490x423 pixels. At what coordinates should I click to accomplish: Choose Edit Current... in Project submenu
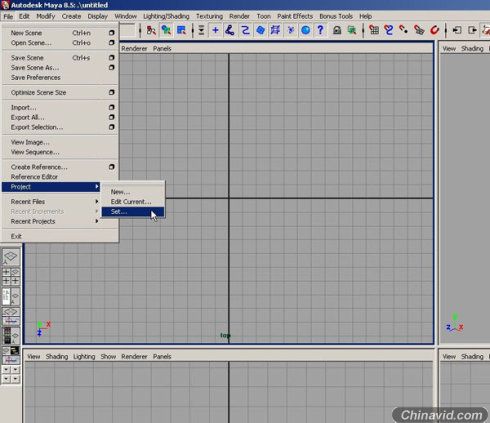tap(133, 202)
